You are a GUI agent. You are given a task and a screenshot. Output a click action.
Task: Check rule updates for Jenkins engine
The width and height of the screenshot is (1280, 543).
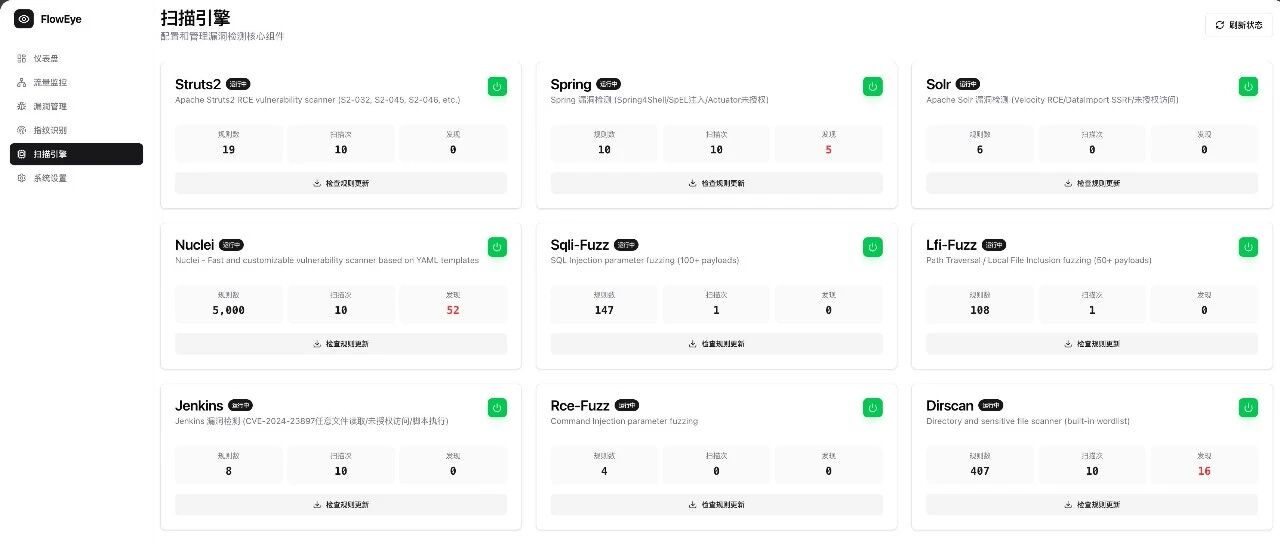coord(341,504)
